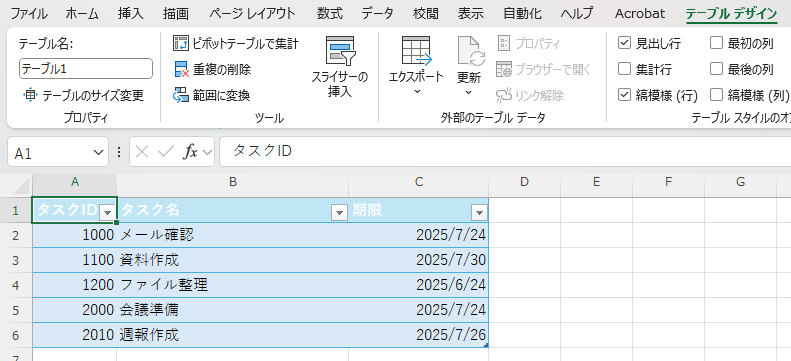This screenshot has height=361, width=791.
Task: Enable the 集計行 checkbox
Action: tap(624, 69)
